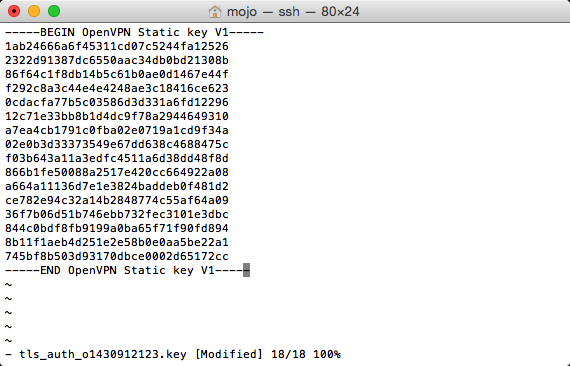Click the line starting with f292c8a3
The width and height of the screenshot is (570, 366).
(x=117, y=88)
